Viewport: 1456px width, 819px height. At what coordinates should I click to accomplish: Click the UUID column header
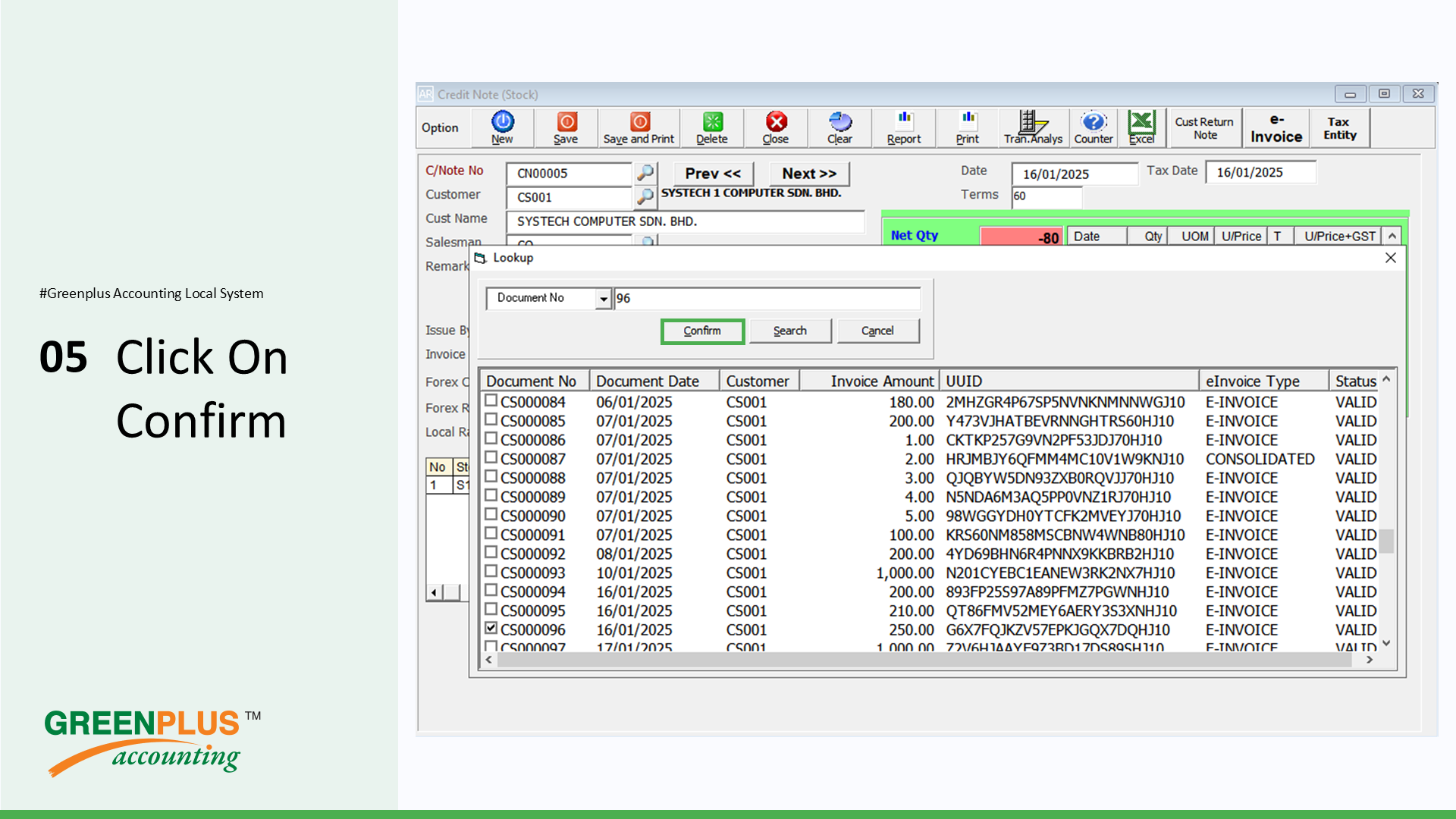pyautogui.click(x=1069, y=381)
